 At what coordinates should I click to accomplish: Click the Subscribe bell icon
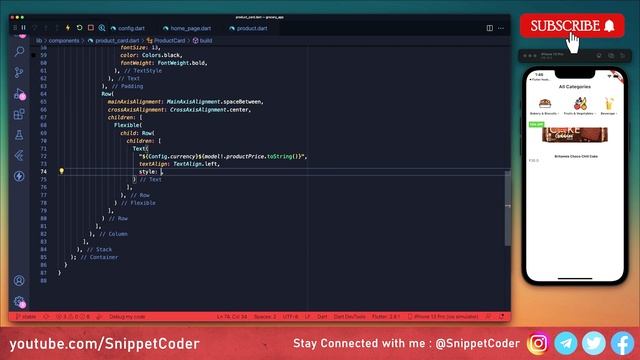[x=609, y=26]
